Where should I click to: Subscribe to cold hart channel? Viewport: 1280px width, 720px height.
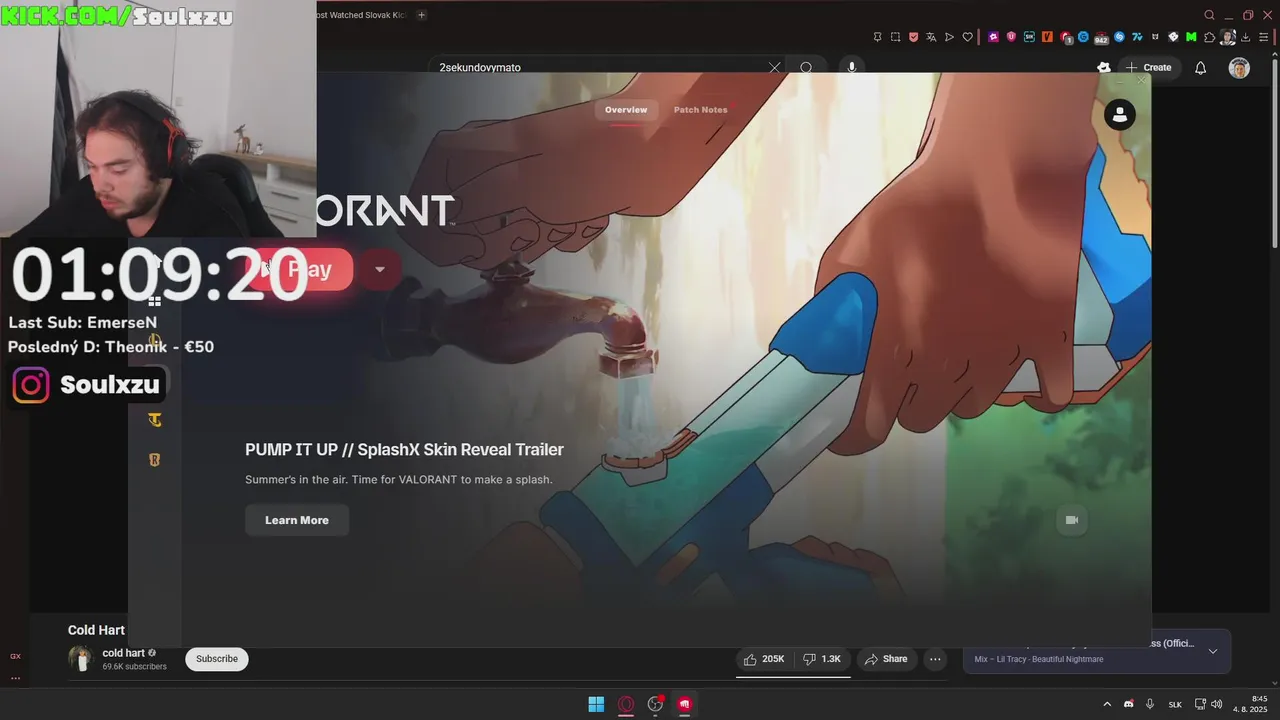click(217, 659)
